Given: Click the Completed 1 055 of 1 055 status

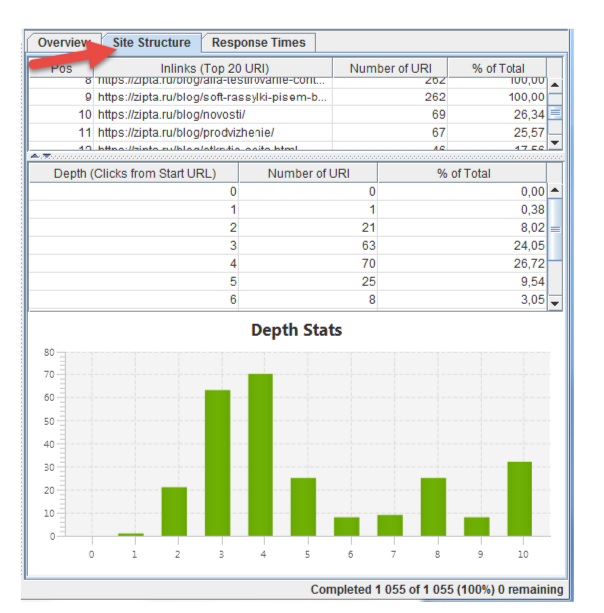Looking at the screenshot, I should click(437, 590).
